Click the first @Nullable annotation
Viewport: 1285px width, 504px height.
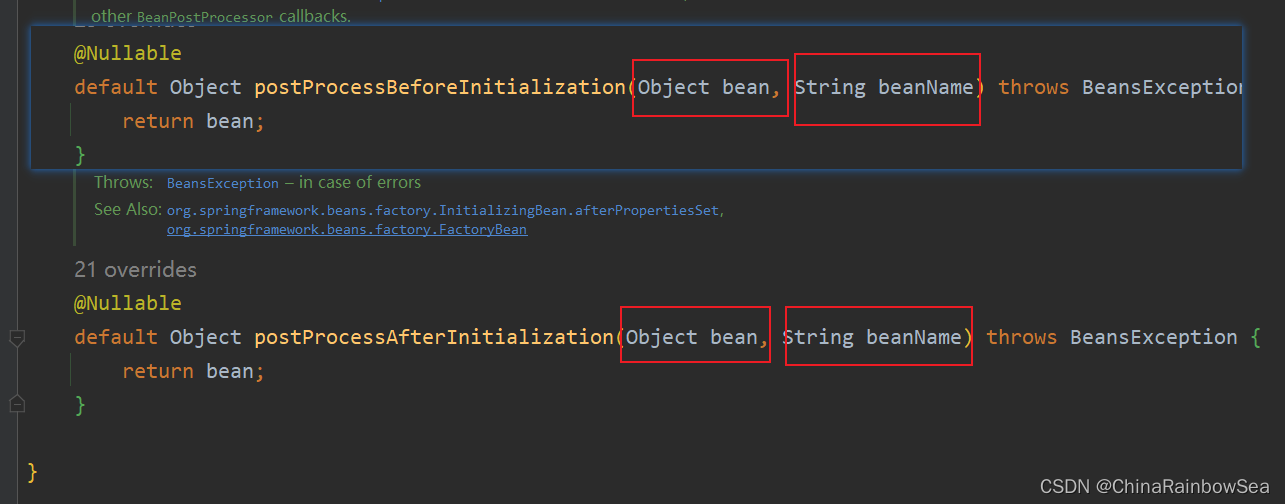pyautogui.click(x=127, y=53)
